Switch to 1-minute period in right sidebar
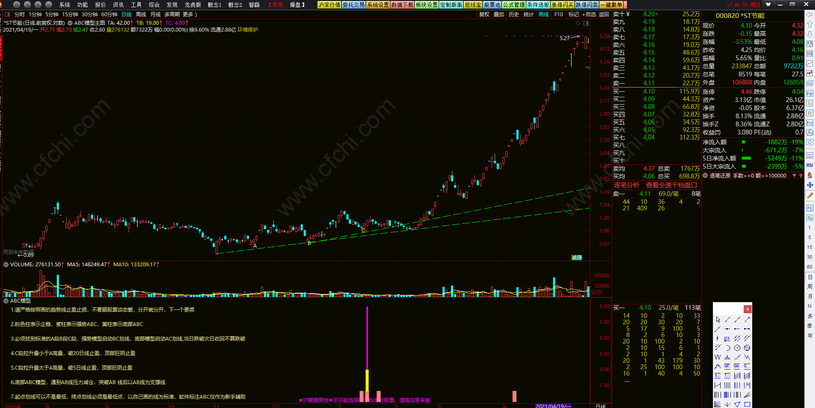Viewport: 815px width, 408px height. pyautogui.click(x=810, y=228)
